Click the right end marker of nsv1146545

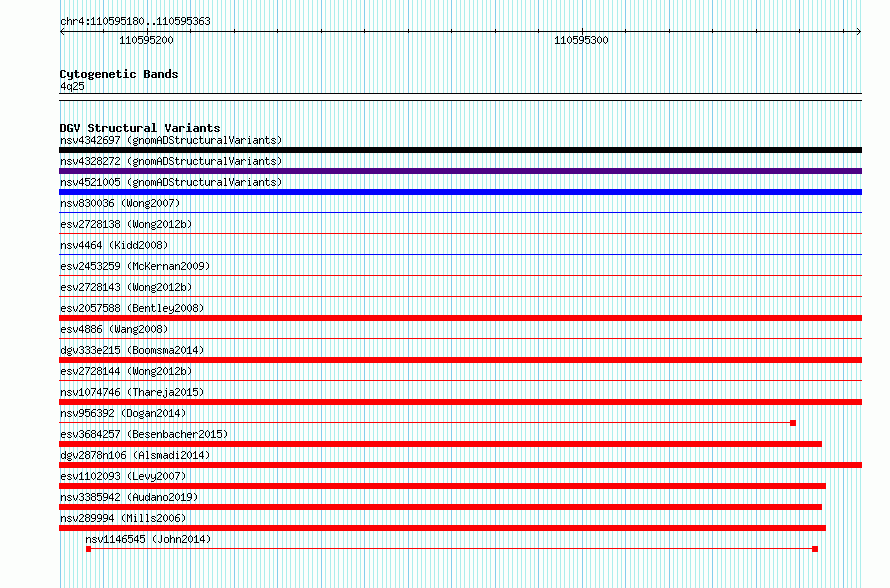(815, 549)
